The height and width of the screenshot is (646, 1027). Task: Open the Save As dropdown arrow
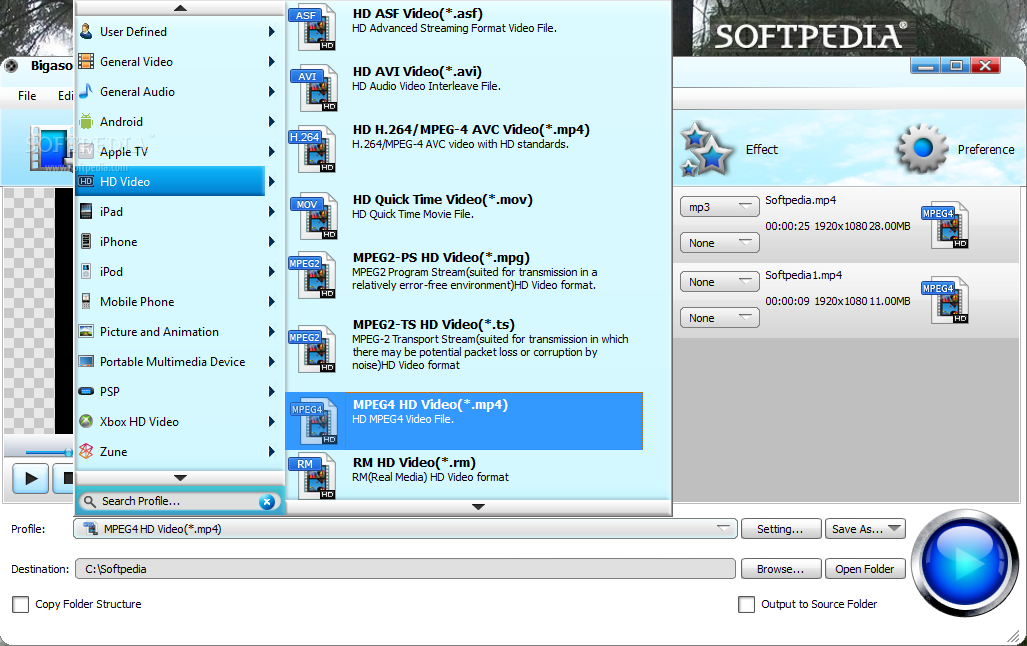tap(895, 528)
